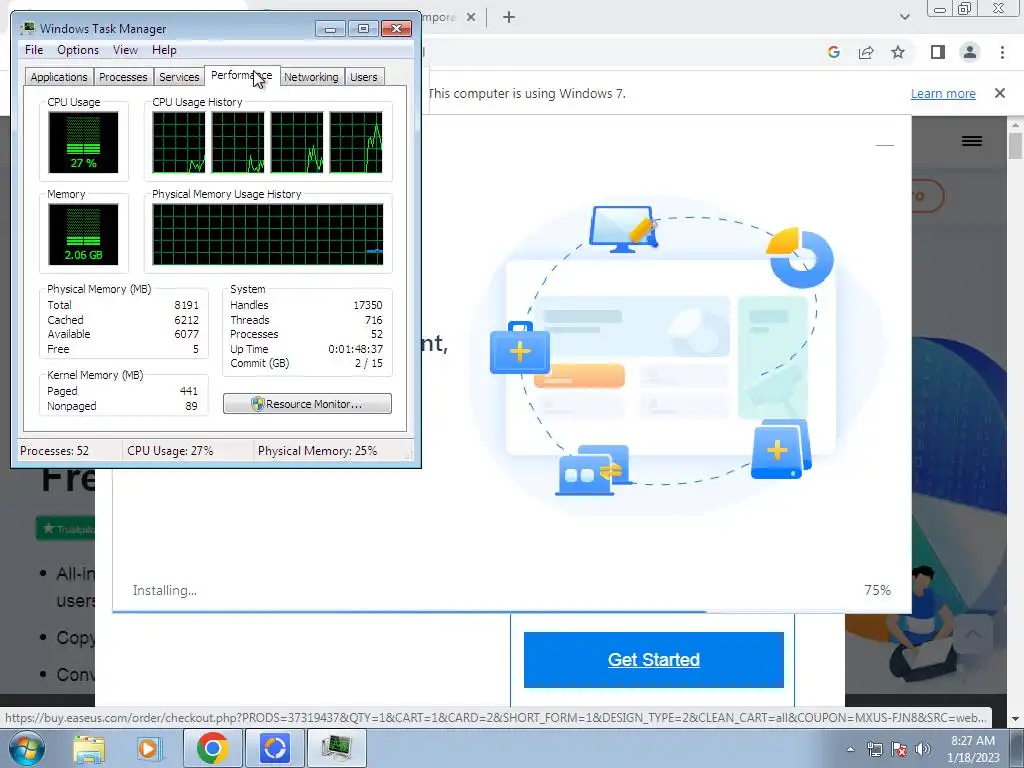The height and width of the screenshot is (768, 1024).
Task: Open the Networking tab
Action: coord(311,77)
